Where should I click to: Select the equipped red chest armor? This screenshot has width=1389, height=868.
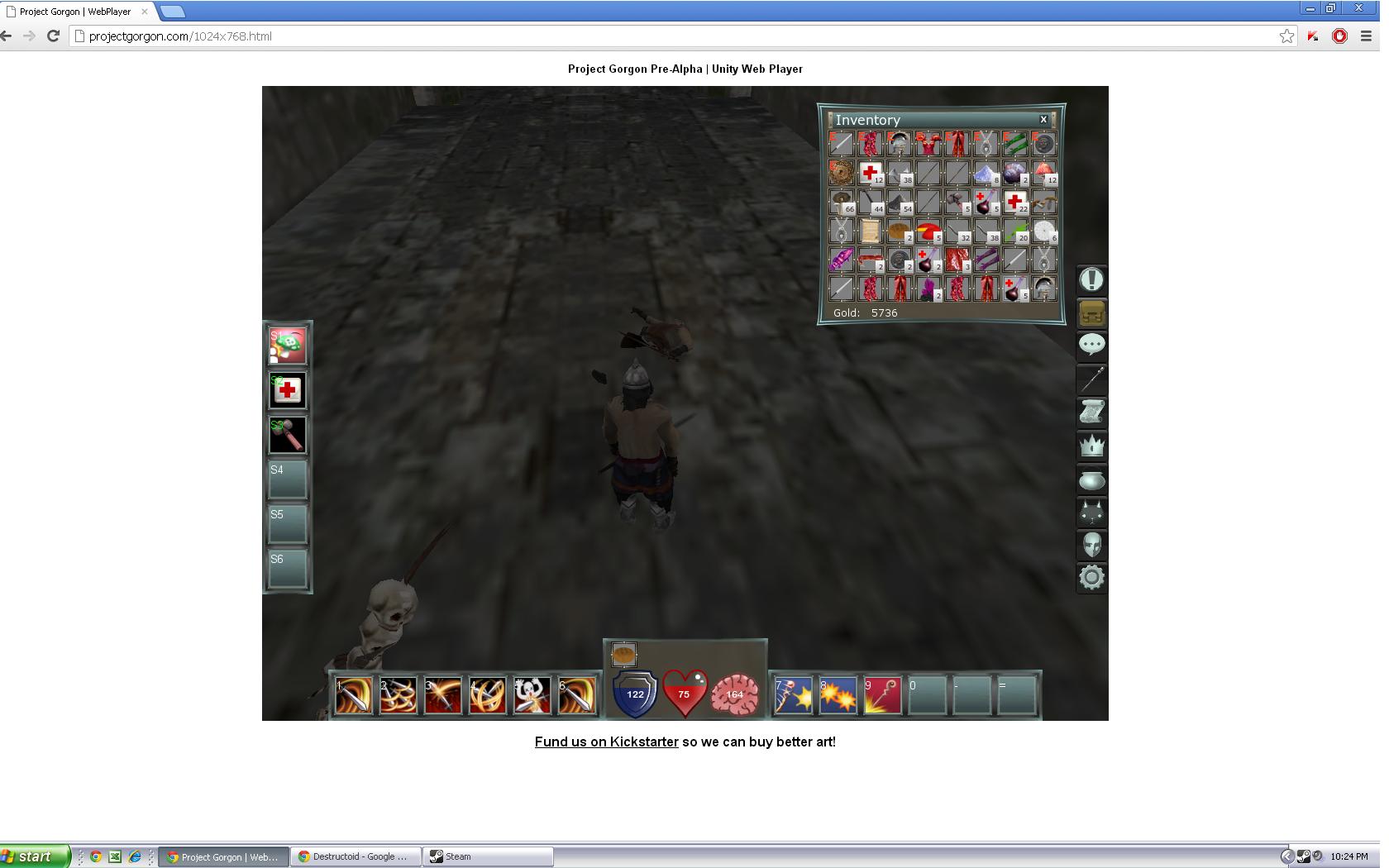[928, 144]
